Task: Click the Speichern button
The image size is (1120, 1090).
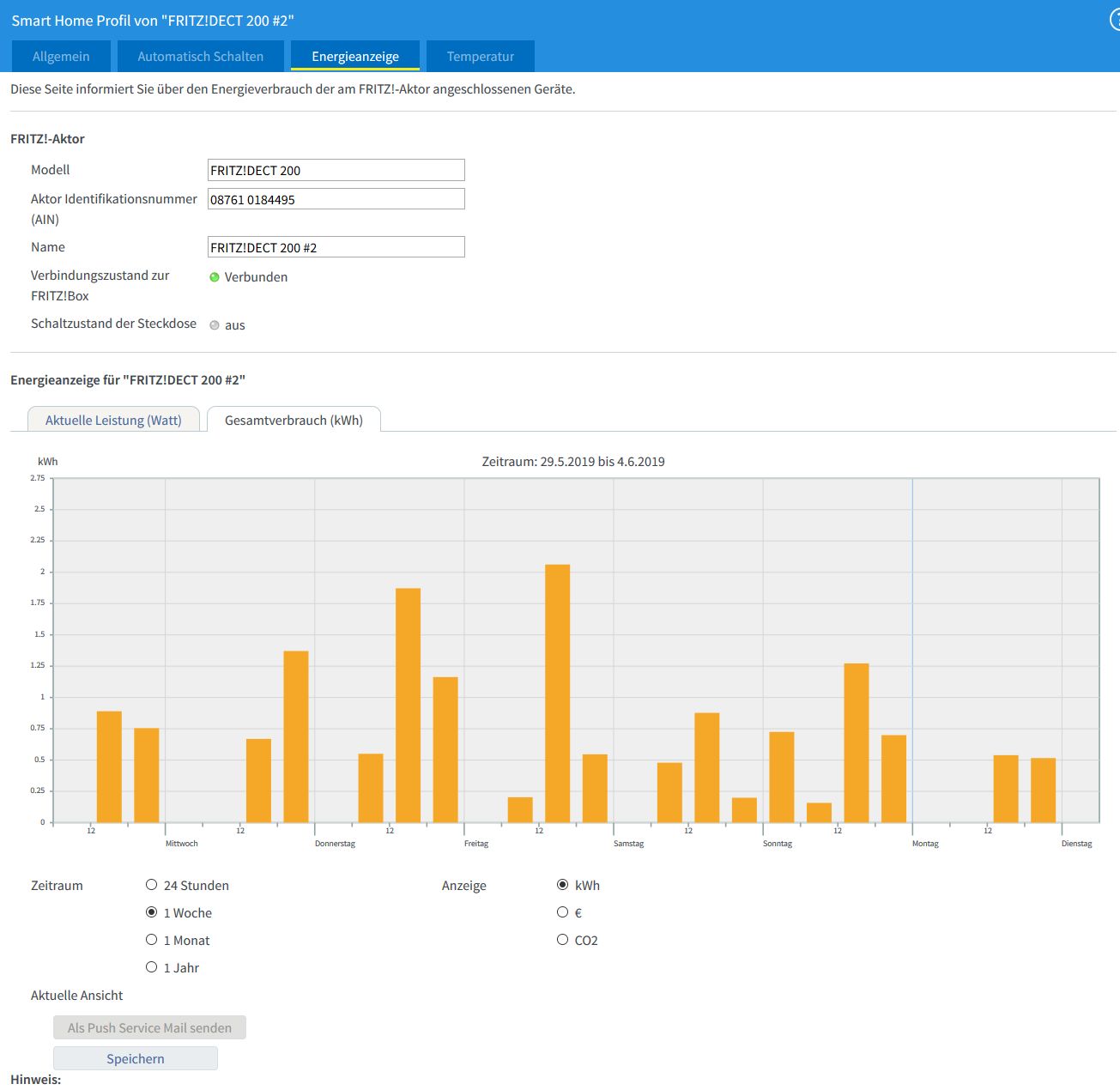Action: (136, 1058)
